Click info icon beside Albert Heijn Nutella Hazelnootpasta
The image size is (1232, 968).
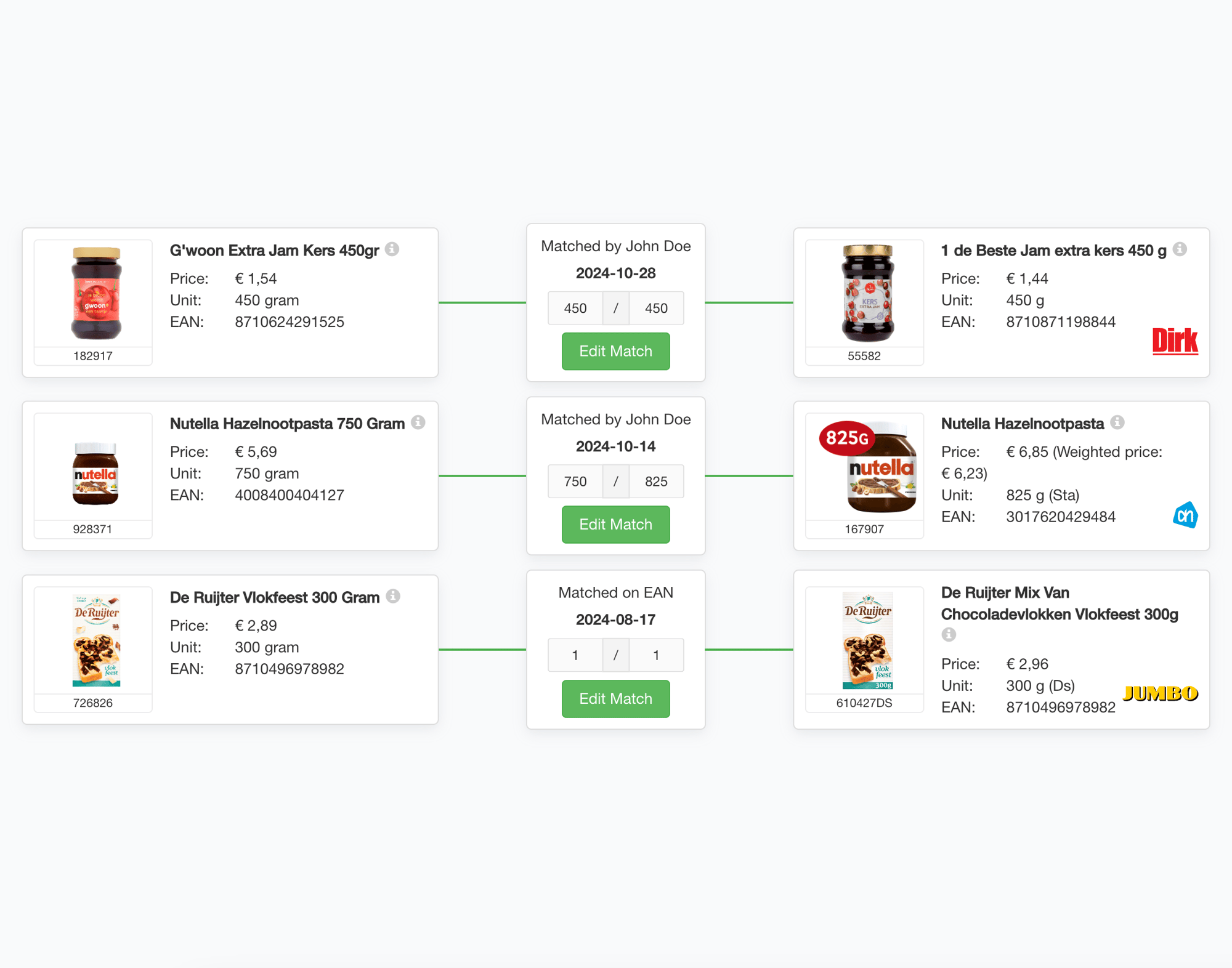1117,422
